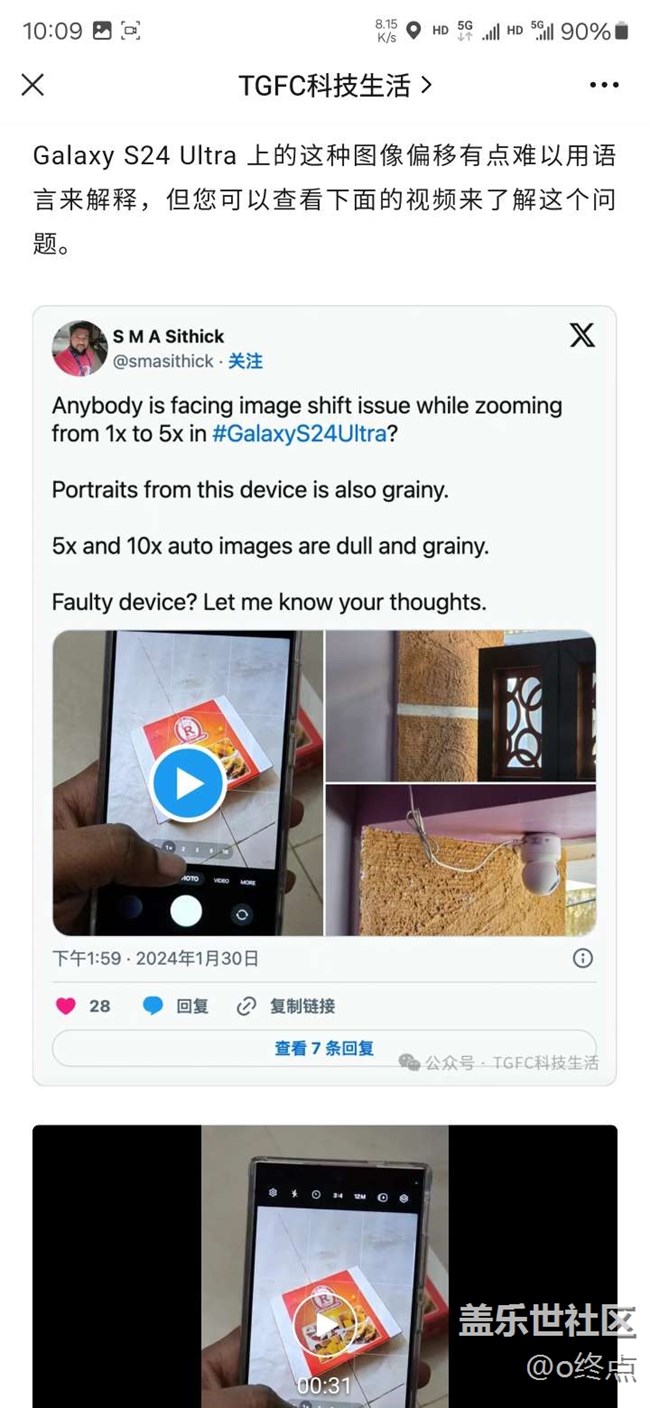Open S M A Sithick's profile avatar

[x=80, y=348]
